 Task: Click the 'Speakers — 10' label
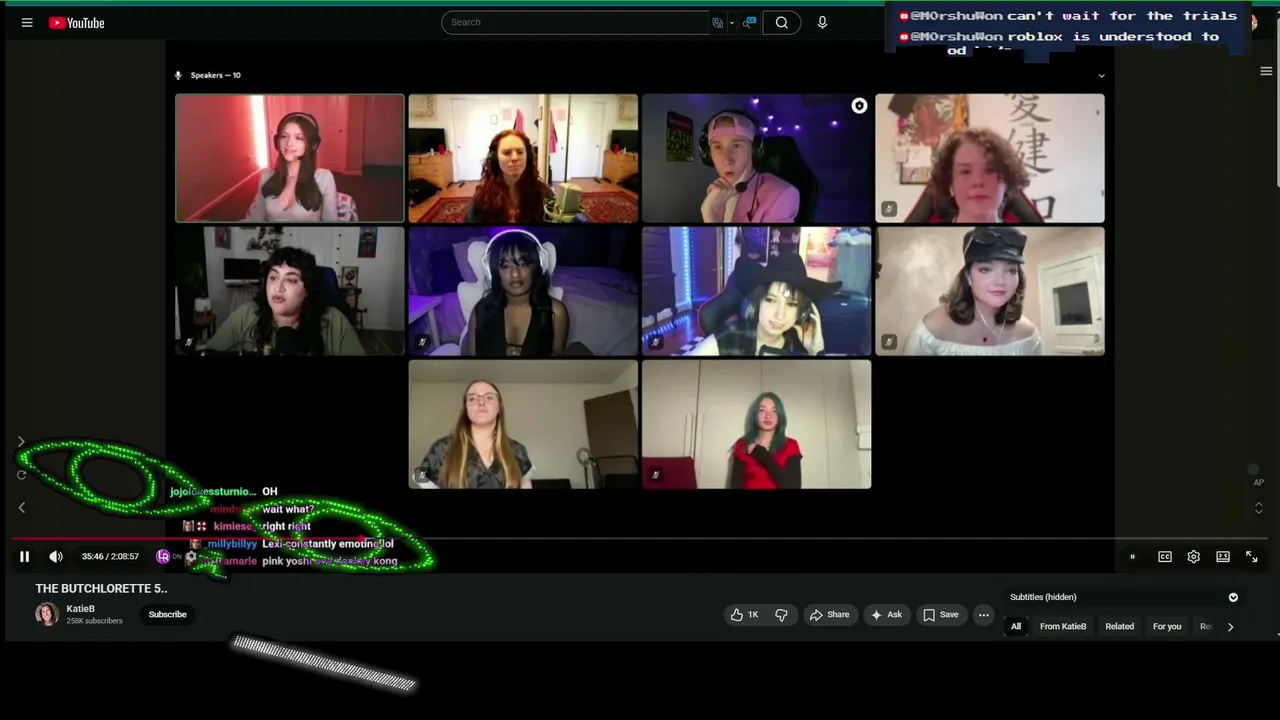[215, 75]
